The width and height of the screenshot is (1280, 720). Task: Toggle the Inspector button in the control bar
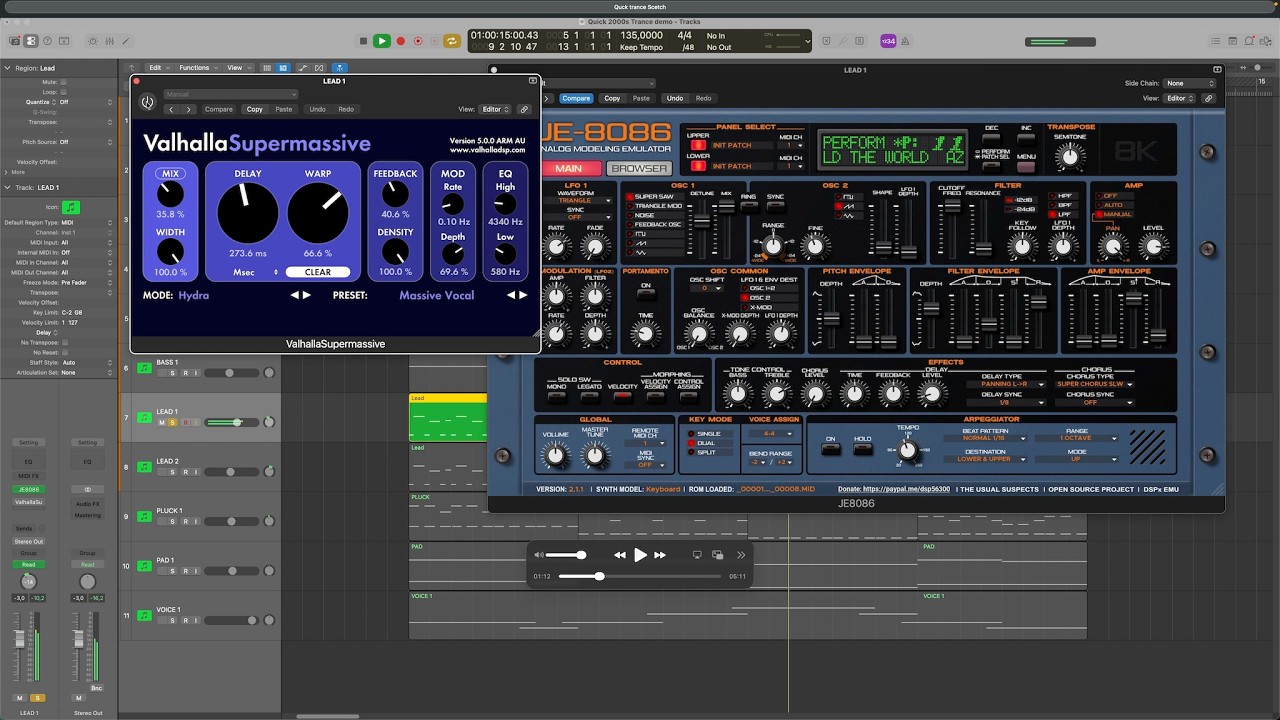pyautogui.click(x=31, y=41)
